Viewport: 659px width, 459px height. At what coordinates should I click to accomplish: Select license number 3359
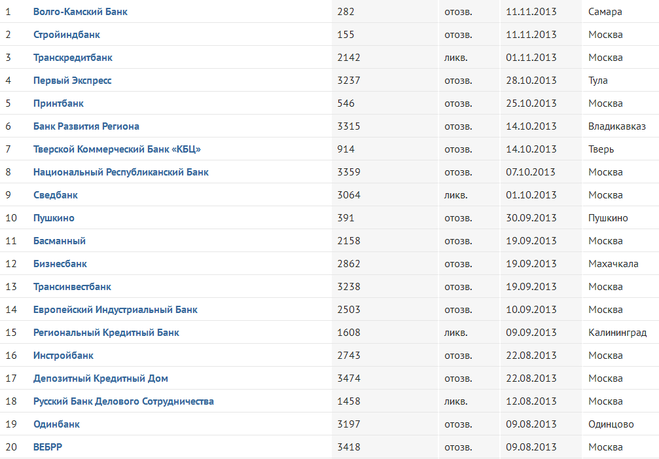pyautogui.click(x=348, y=172)
